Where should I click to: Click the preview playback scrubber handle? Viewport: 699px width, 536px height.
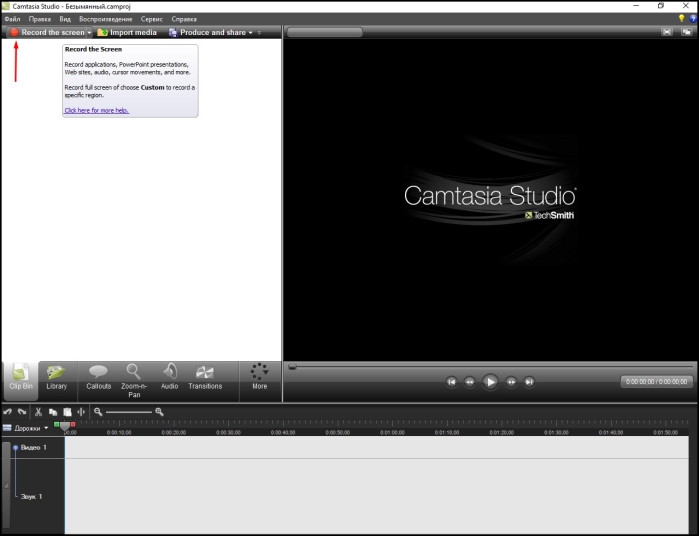[292, 367]
